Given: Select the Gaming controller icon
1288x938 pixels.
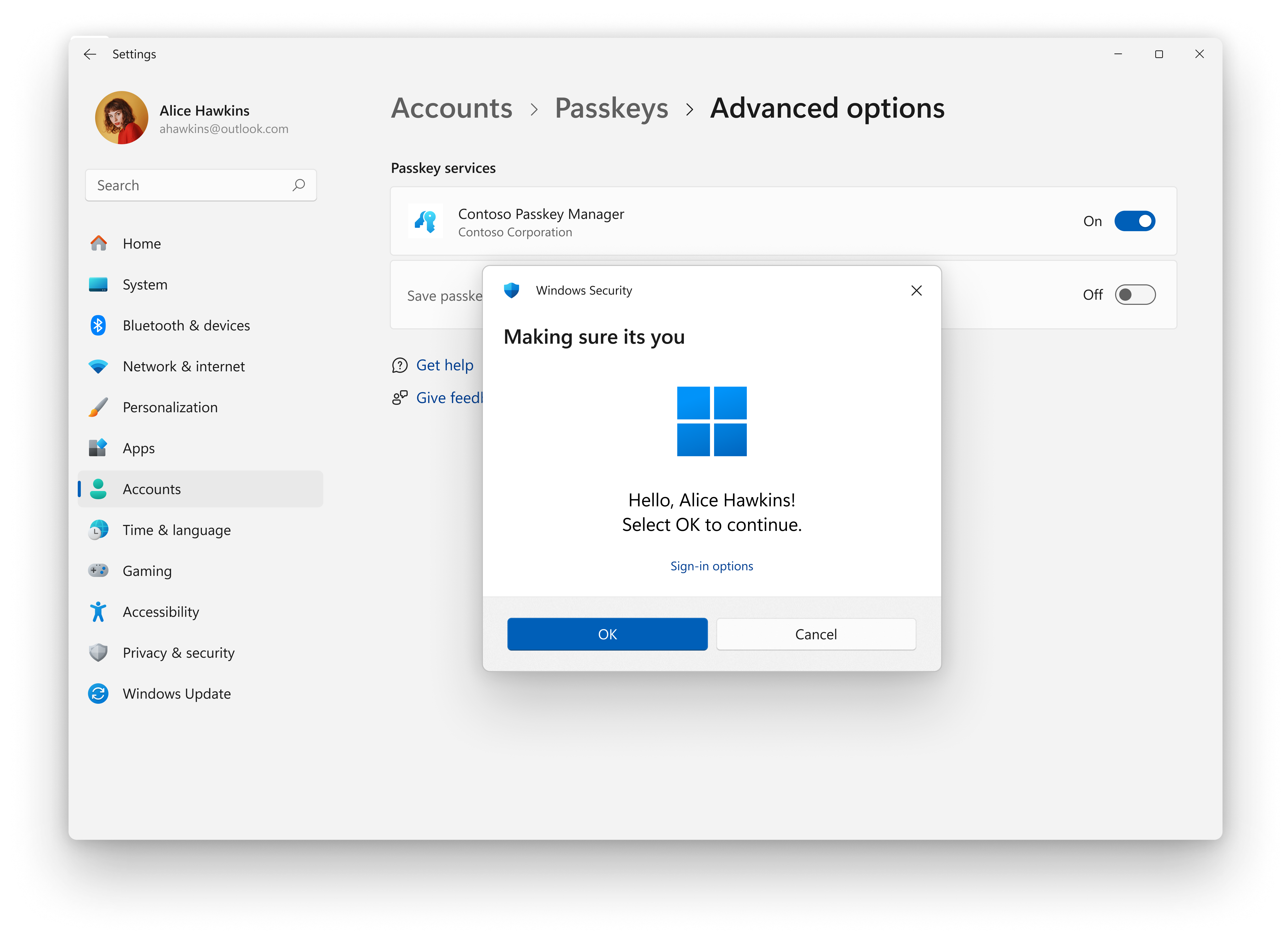Looking at the screenshot, I should (x=99, y=571).
